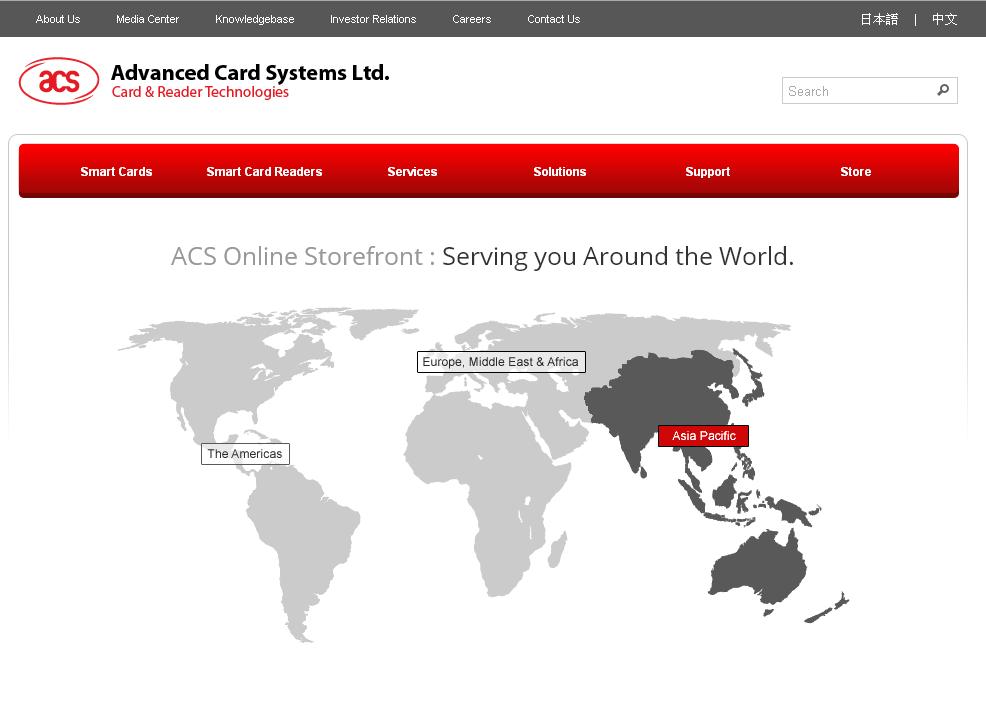Click the ACS oval logo

pos(58,80)
